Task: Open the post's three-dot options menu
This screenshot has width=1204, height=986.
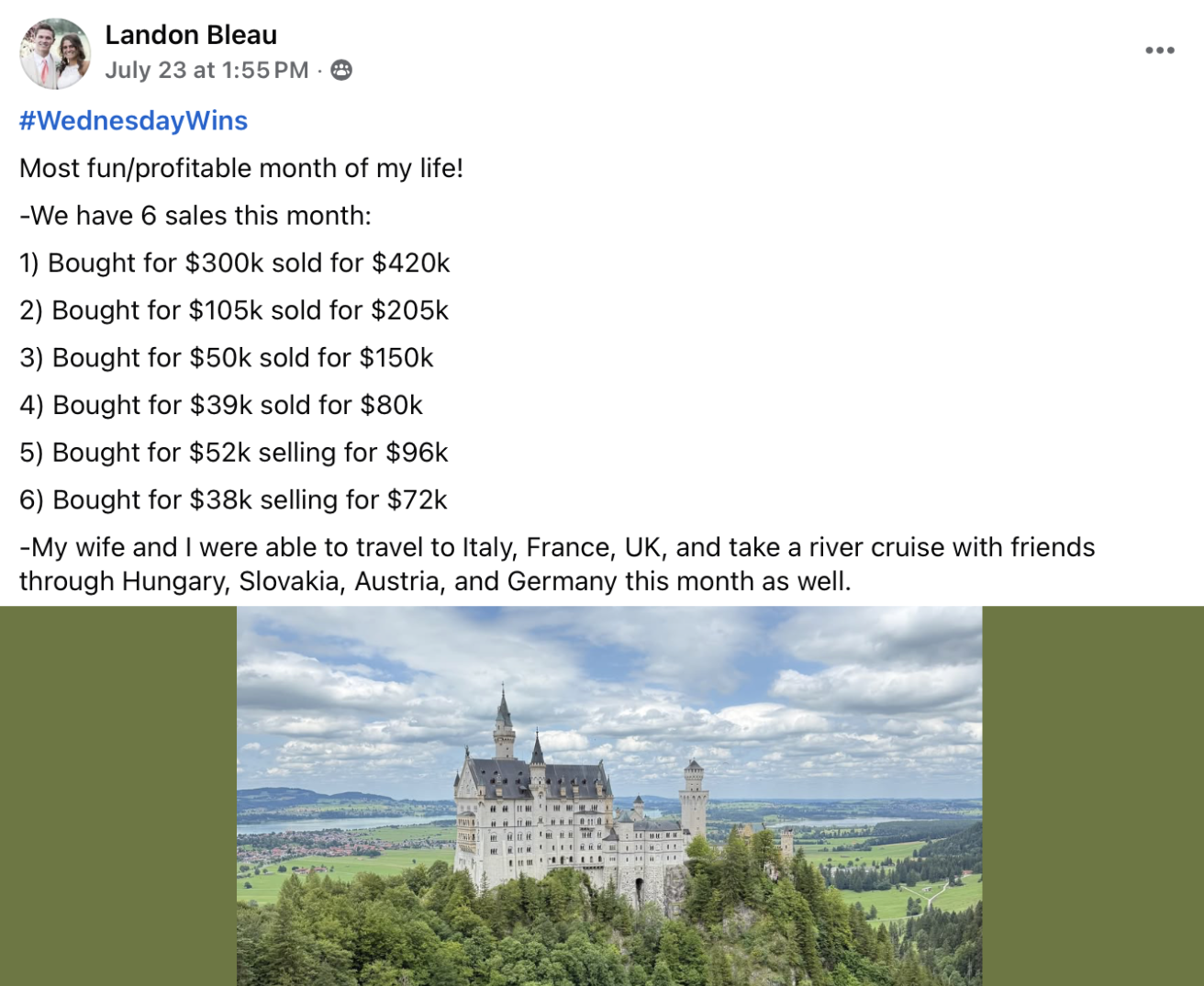Action: pyautogui.click(x=1159, y=50)
